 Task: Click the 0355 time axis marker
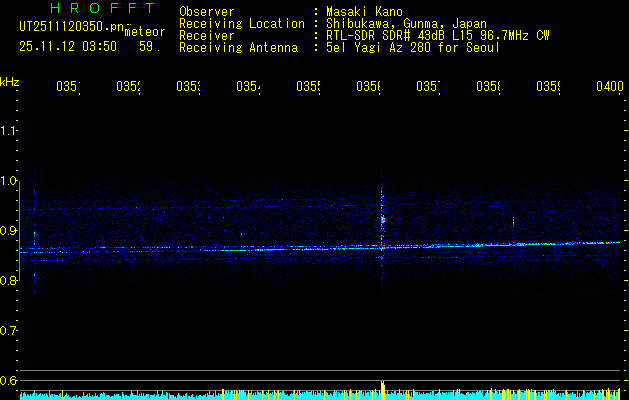coord(308,86)
